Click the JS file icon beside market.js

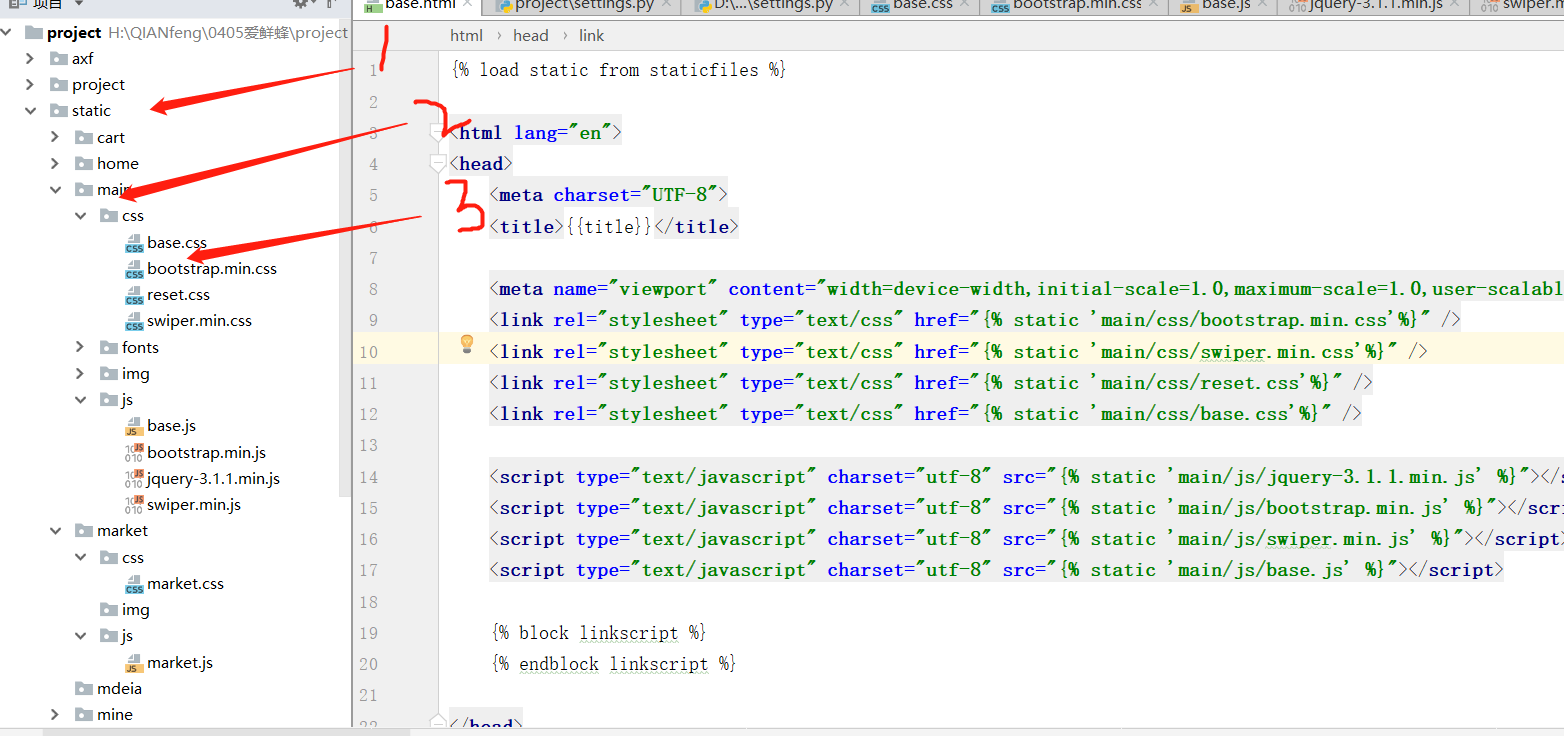click(134, 664)
